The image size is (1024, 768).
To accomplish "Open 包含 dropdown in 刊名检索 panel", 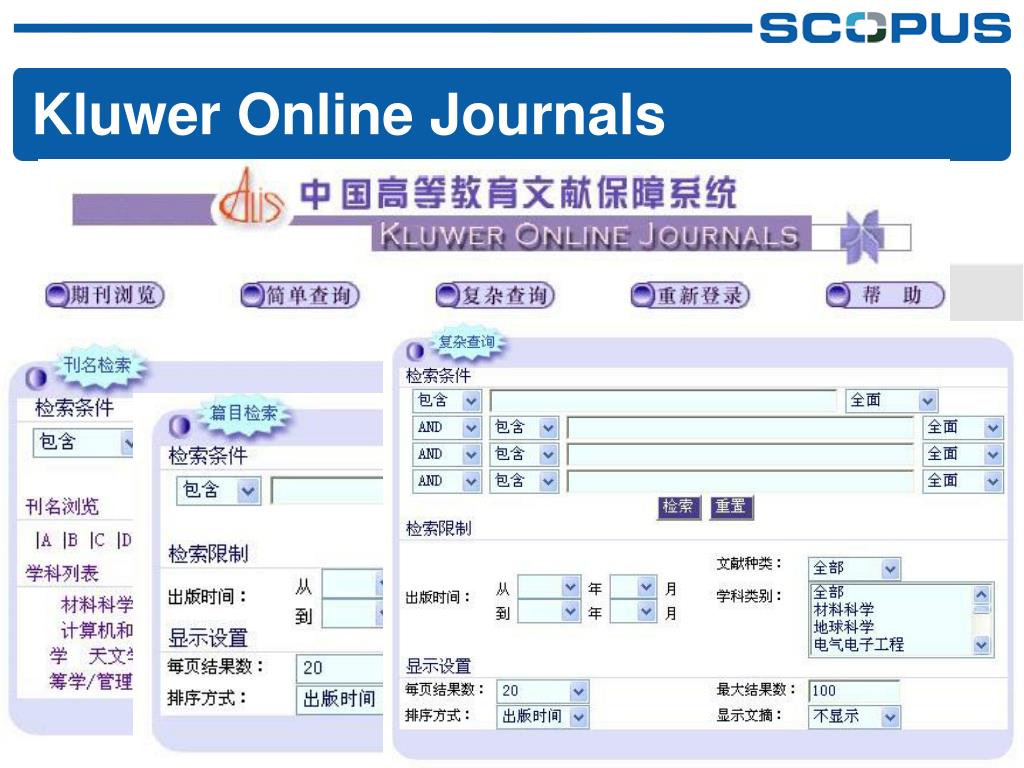I will (x=83, y=442).
